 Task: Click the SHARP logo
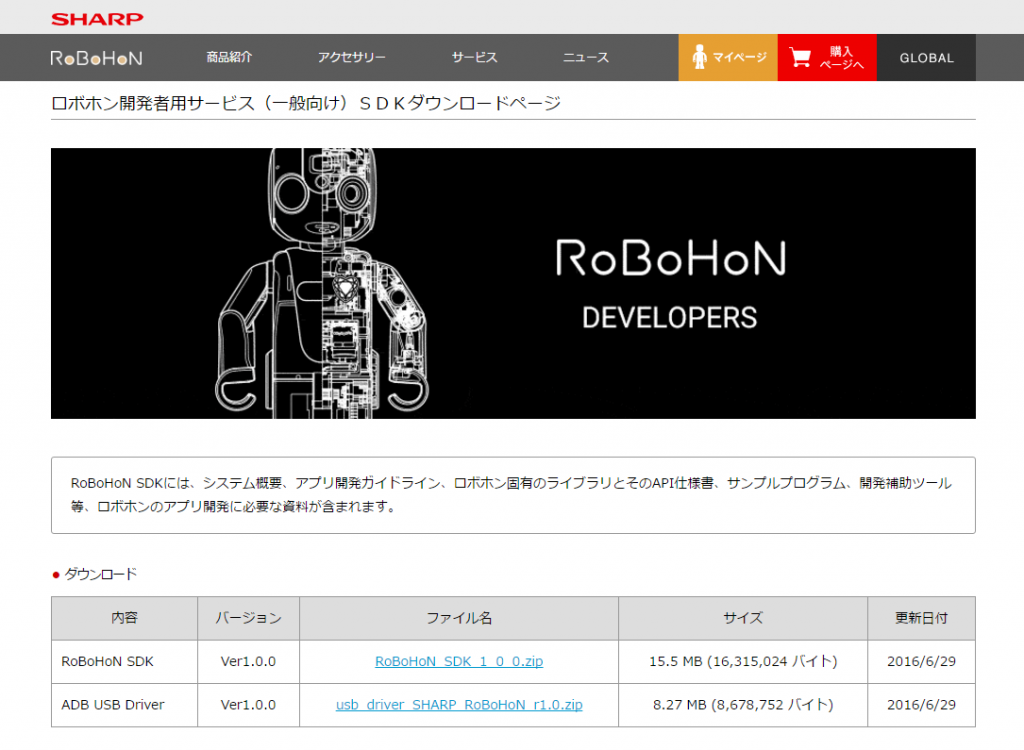tap(96, 17)
